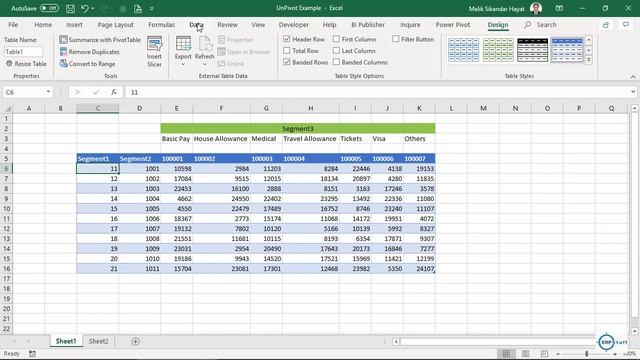
Task: Click the Undo arrow icon
Action: 84,8
